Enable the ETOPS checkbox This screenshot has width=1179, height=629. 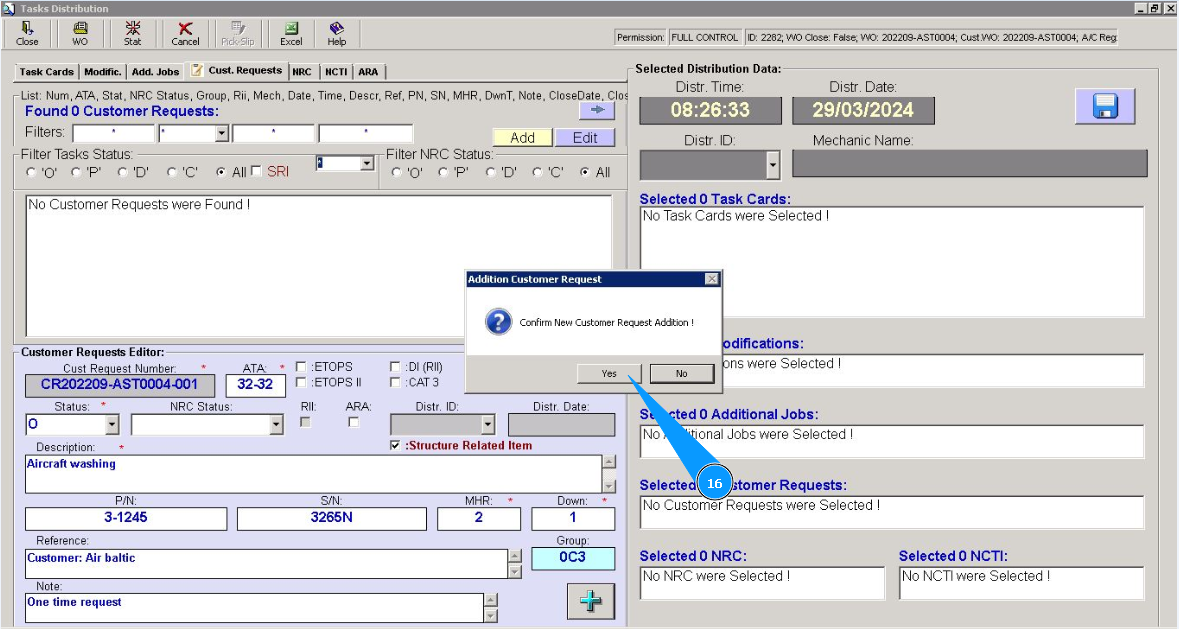[301, 367]
